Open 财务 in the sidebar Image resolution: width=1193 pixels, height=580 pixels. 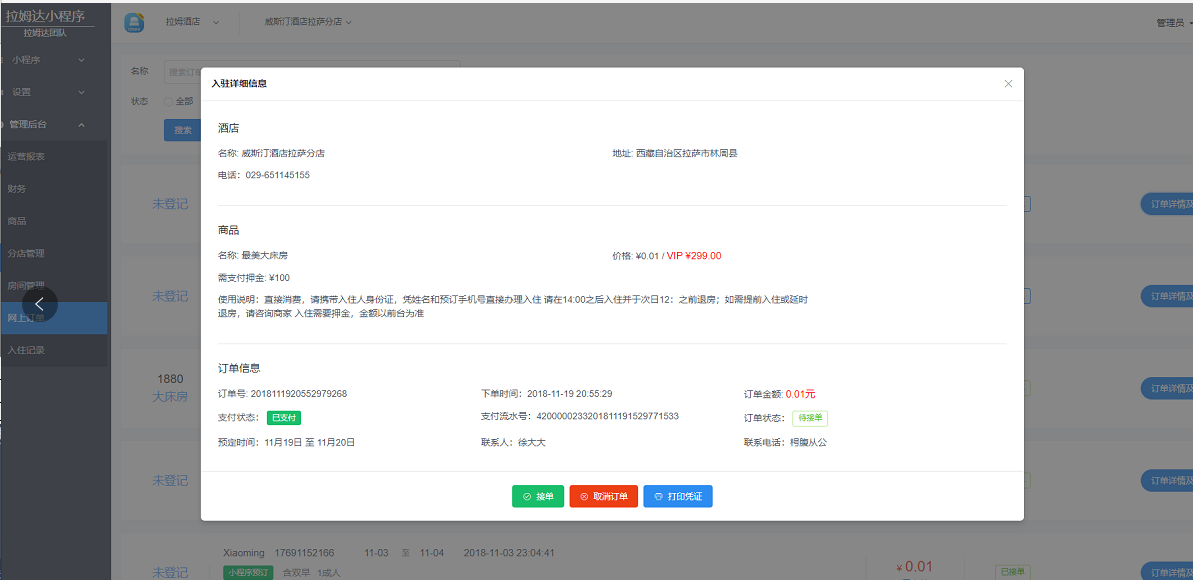pos(53,189)
